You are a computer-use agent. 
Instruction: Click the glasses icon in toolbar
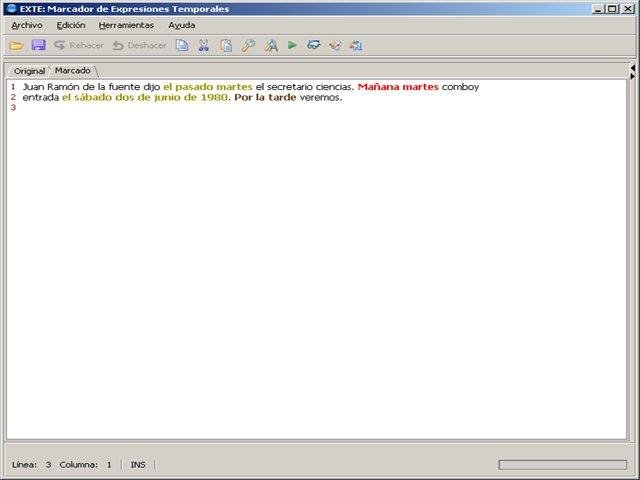314,45
